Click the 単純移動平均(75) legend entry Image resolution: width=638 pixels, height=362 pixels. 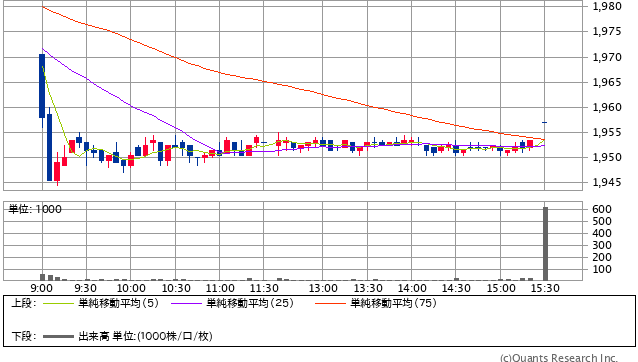click(x=393, y=303)
